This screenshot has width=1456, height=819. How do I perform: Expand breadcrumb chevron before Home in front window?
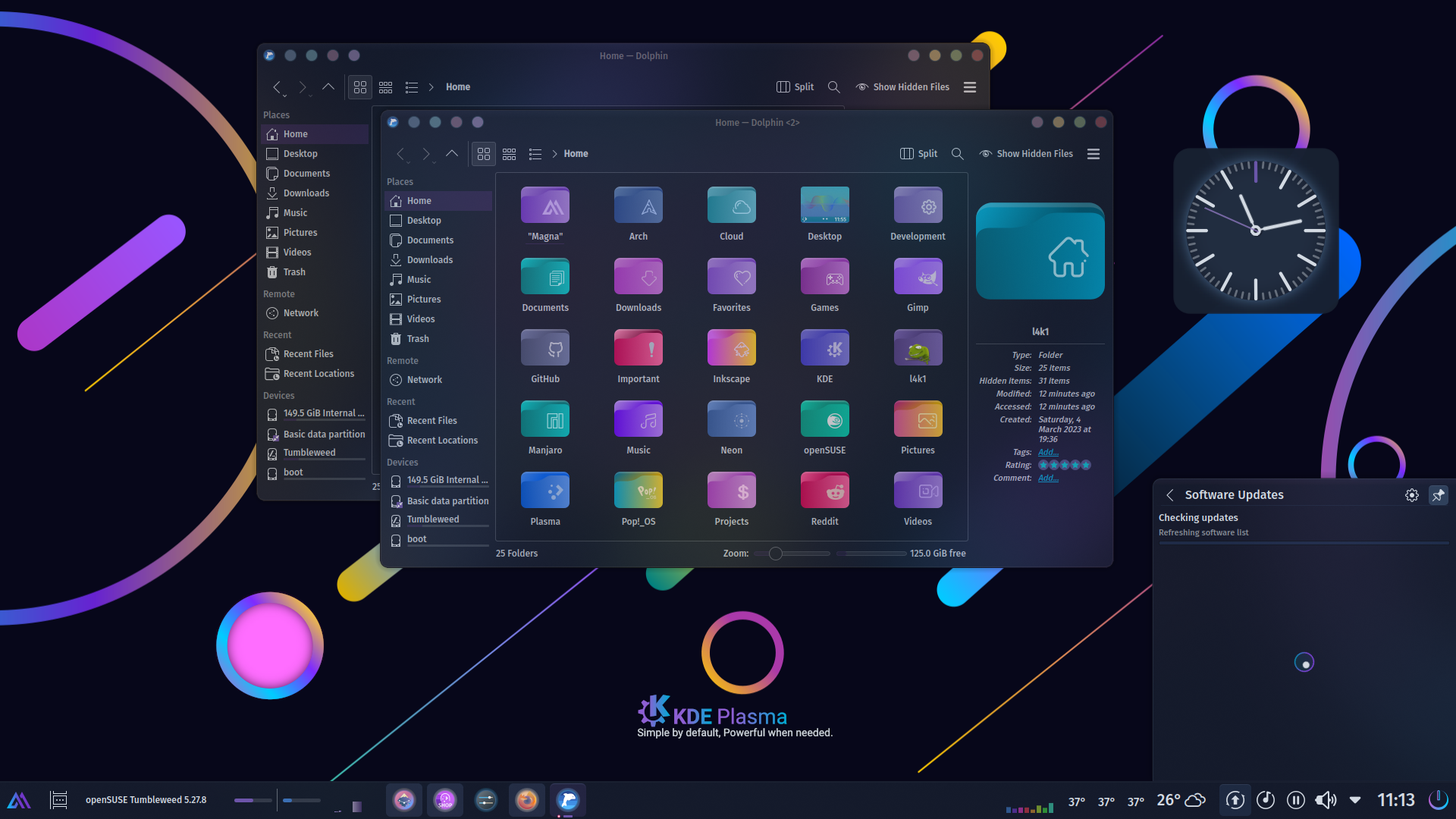tap(555, 154)
